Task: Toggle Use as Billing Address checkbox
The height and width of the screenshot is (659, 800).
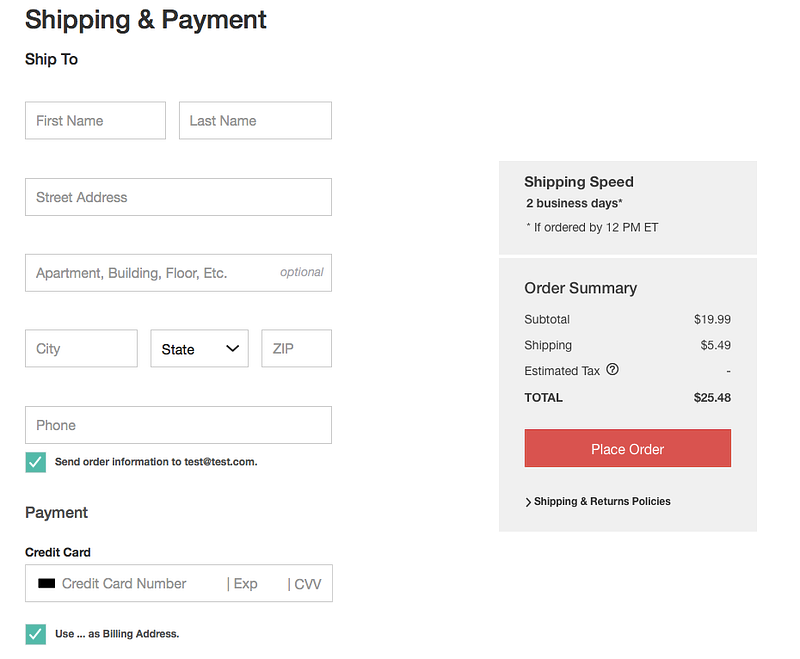Action: [36, 635]
